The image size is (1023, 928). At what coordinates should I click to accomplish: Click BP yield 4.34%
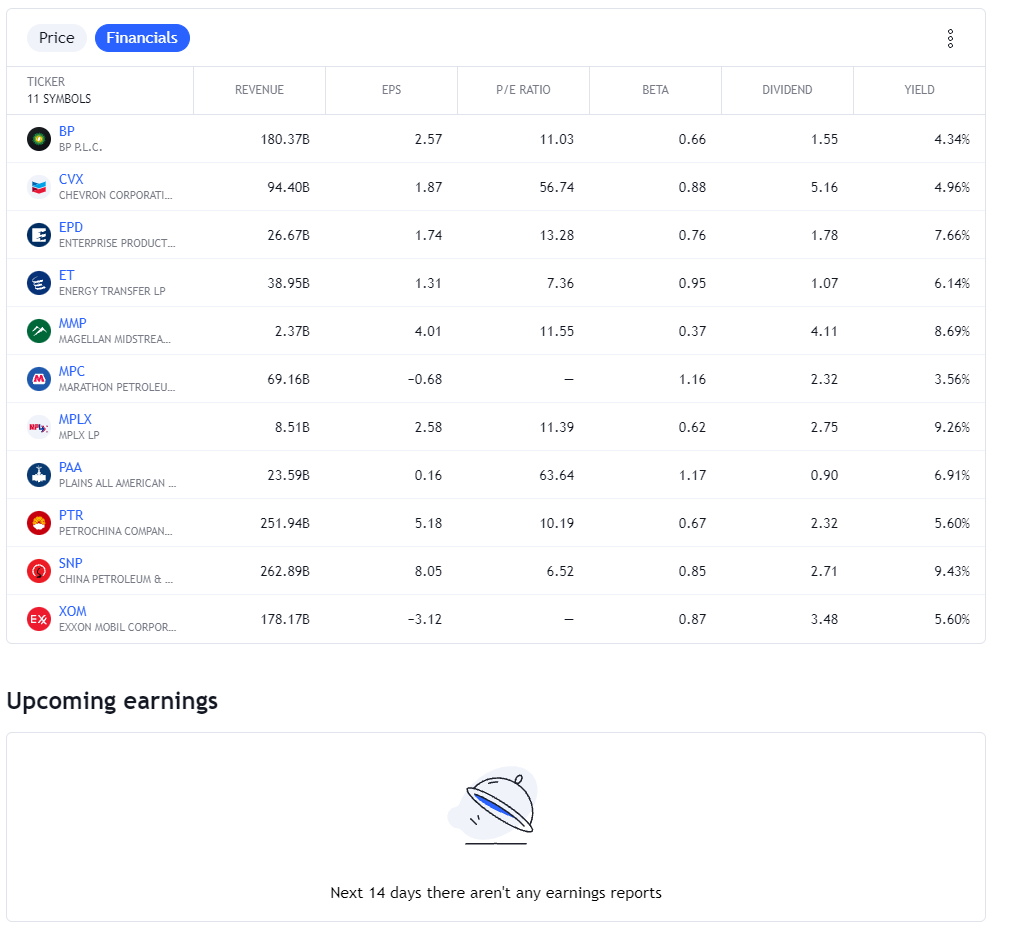click(952, 139)
